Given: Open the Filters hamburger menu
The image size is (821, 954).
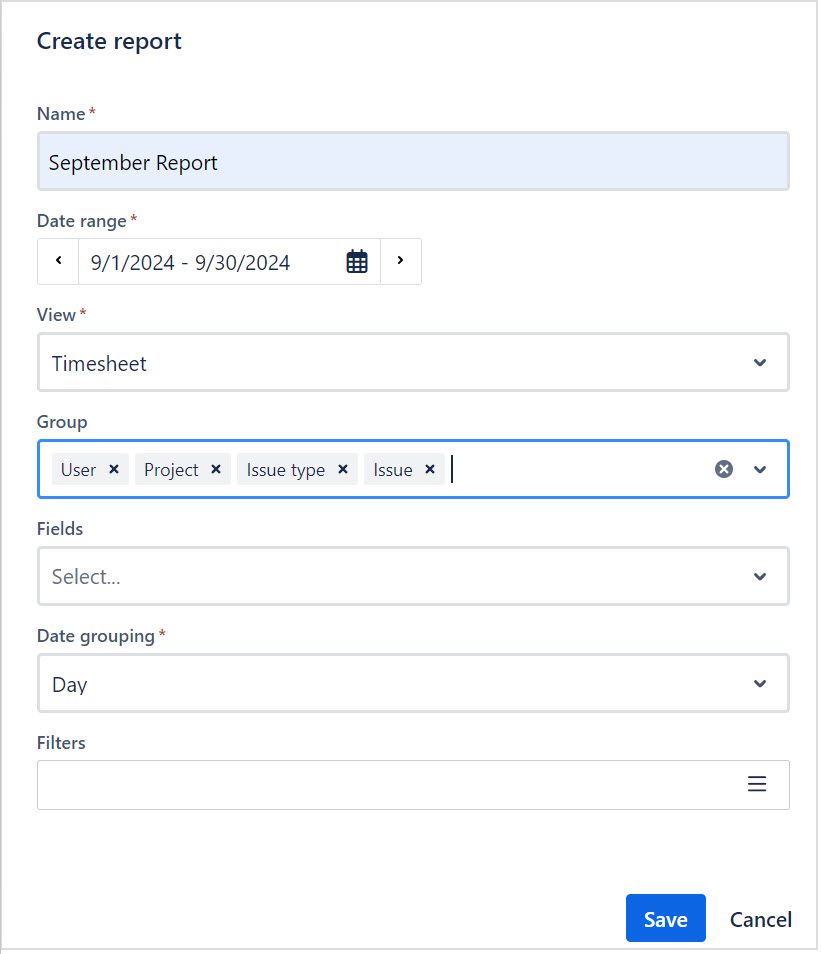Looking at the screenshot, I should point(758,784).
